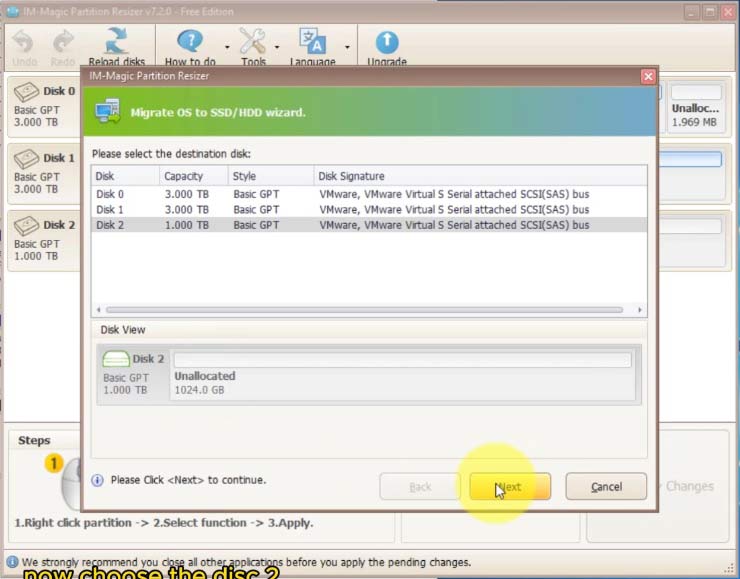
Task: Click the Language icon
Action: tap(312, 41)
